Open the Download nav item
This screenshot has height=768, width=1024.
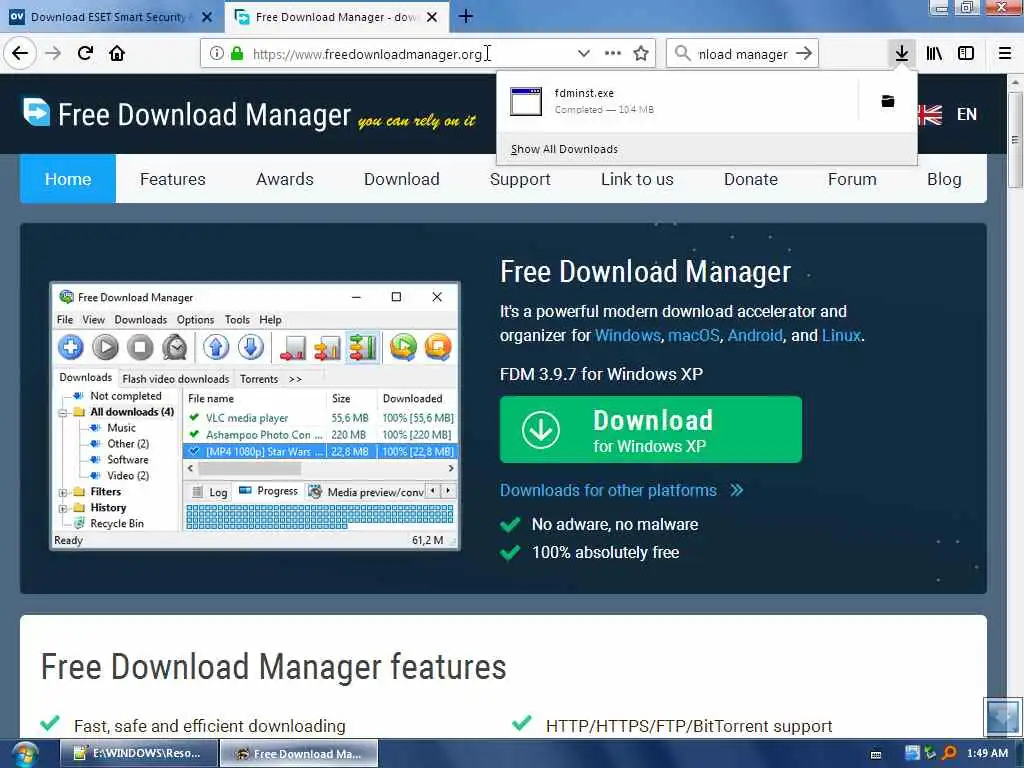pyautogui.click(x=402, y=179)
